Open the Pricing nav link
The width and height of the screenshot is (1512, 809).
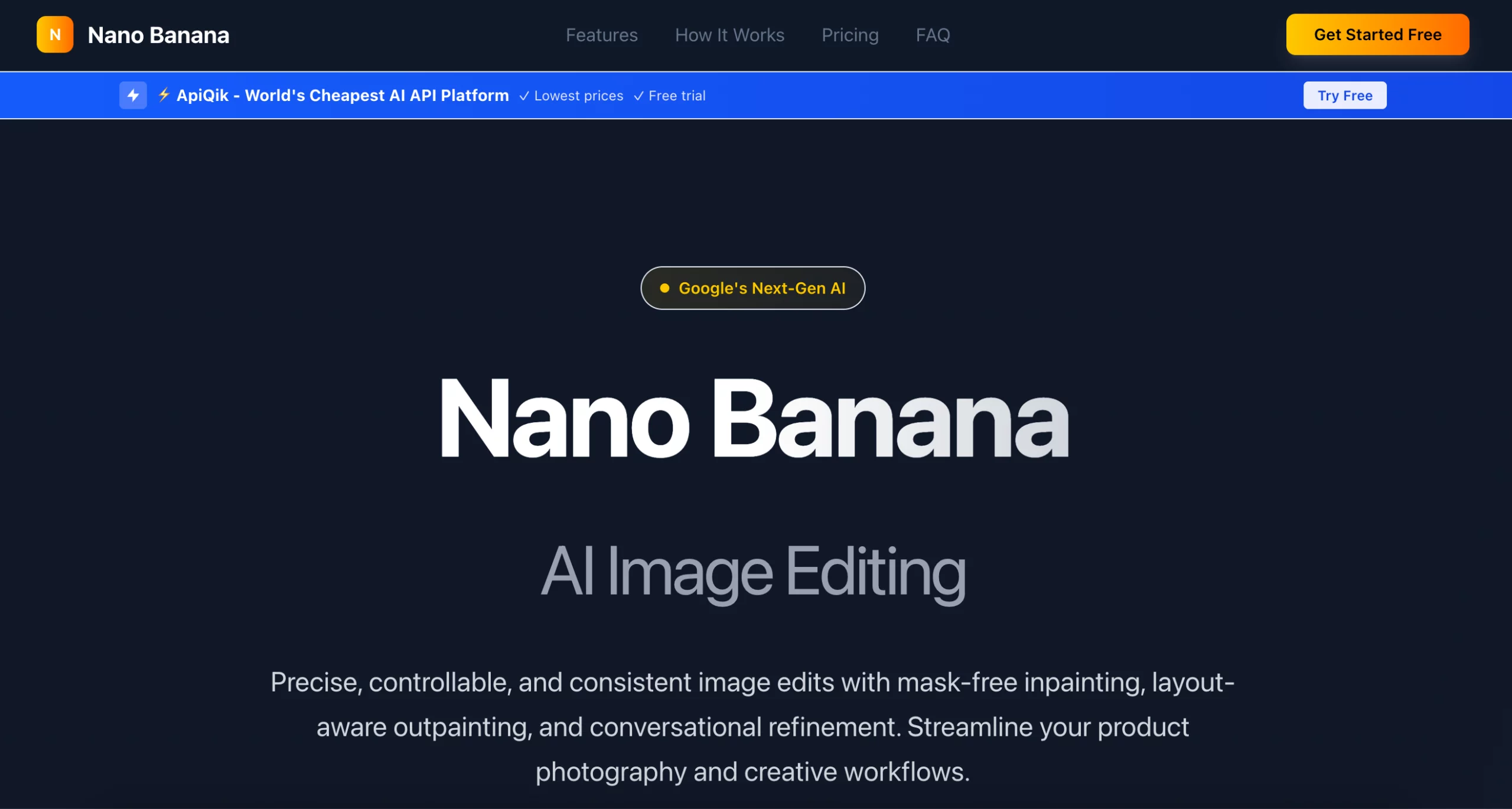click(x=850, y=35)
